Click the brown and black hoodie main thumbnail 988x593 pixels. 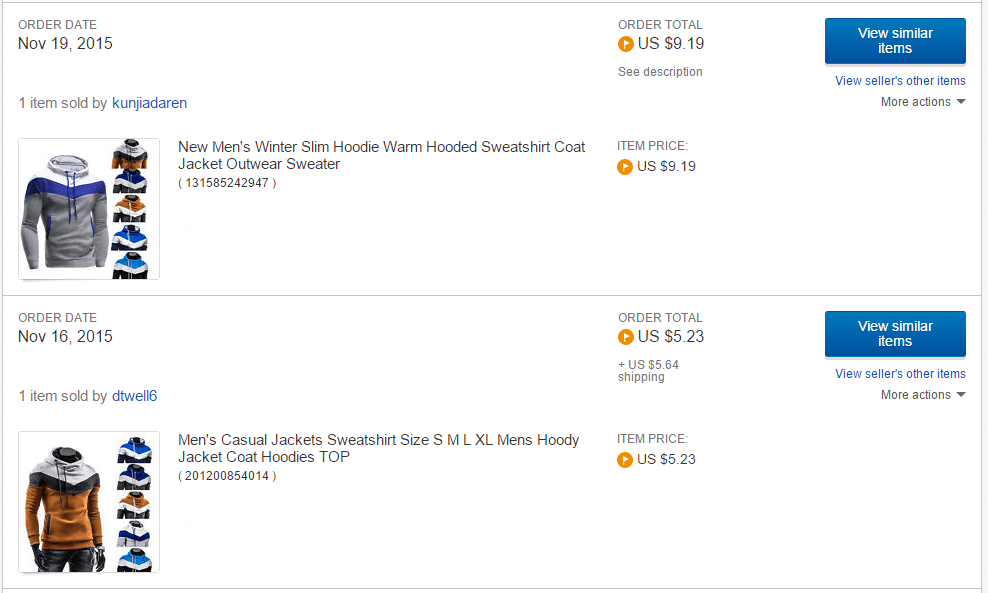[66, 503]
